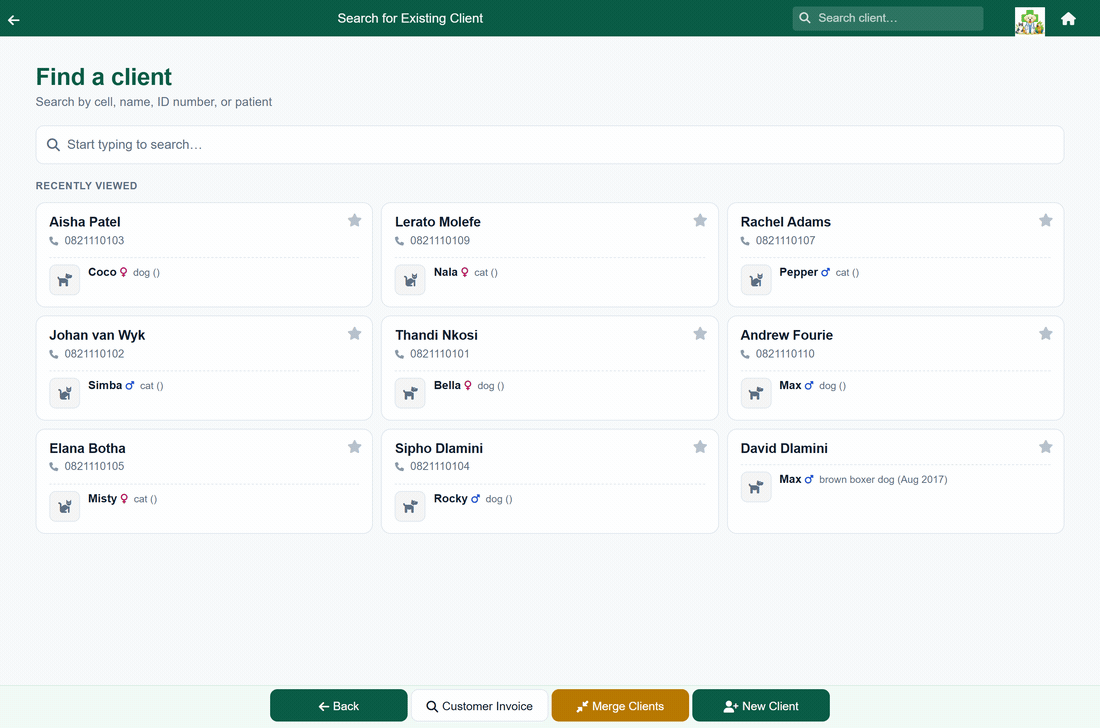The image size is (1100, 728).
Task: Focus the header Search client field
Action: [x=887, y=18]
